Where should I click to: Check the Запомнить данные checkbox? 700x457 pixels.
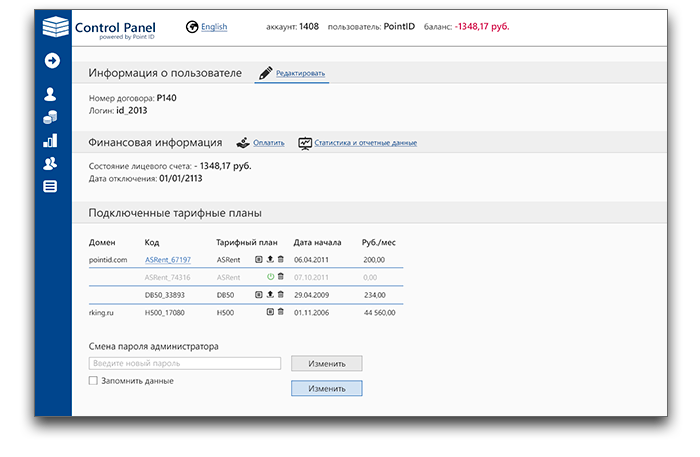[x=93, y=381]
